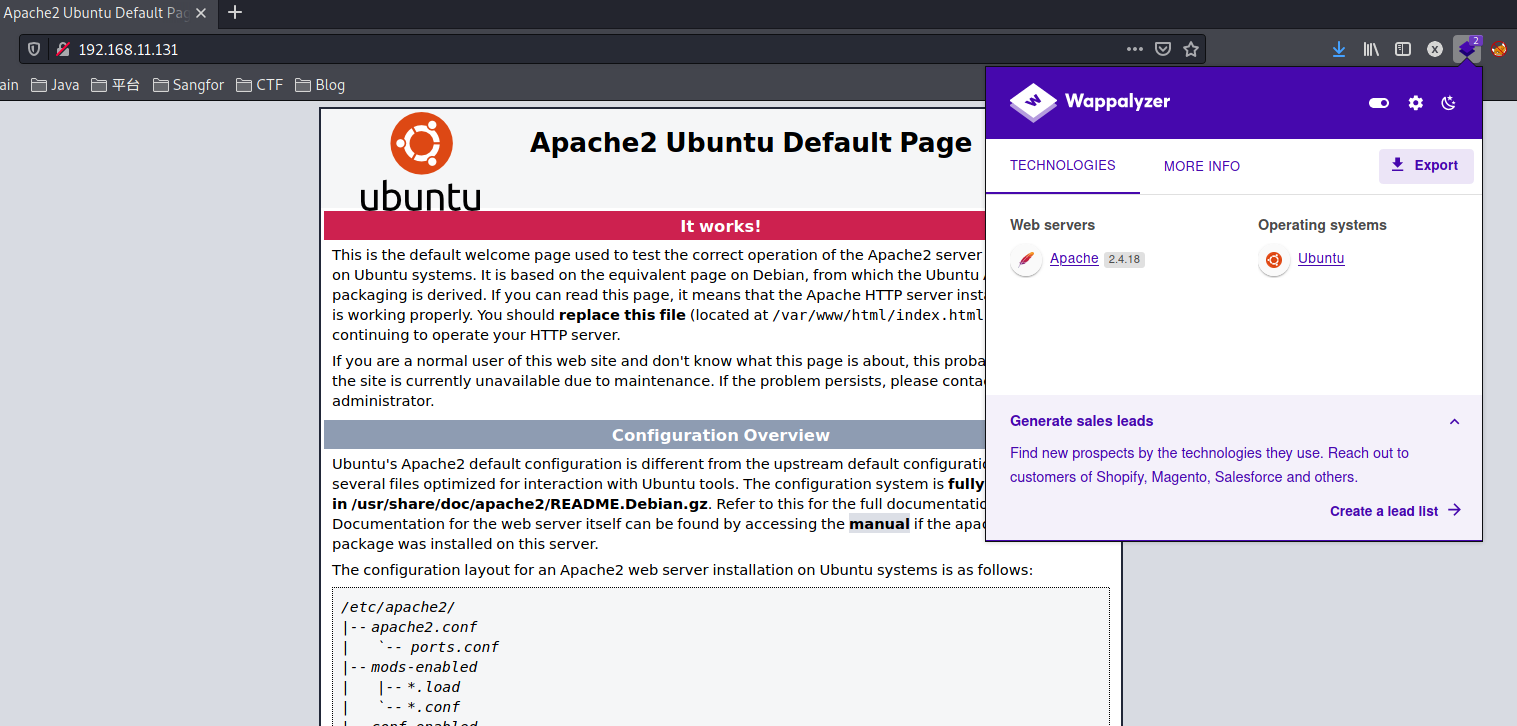Bookmark this page with the star icon
The image size is (1517, 726).
click(x=1191, y=49)
